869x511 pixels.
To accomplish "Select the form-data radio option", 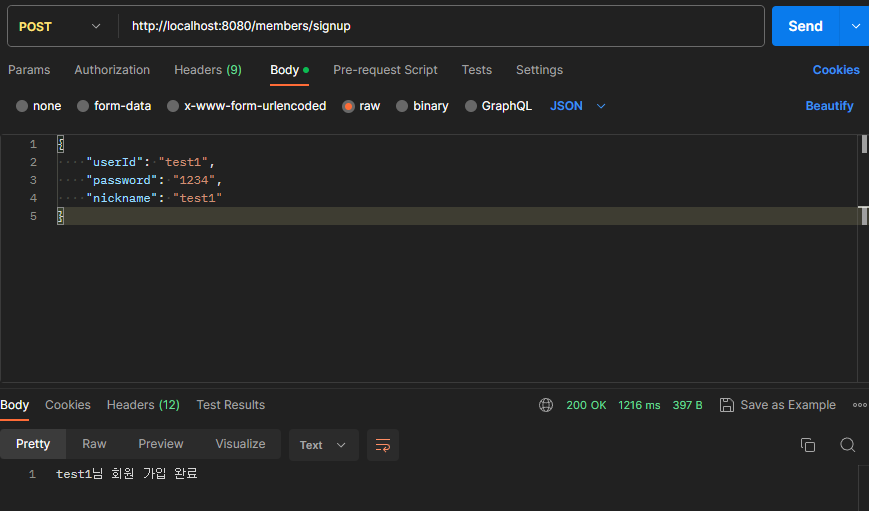I will (83, 106).
